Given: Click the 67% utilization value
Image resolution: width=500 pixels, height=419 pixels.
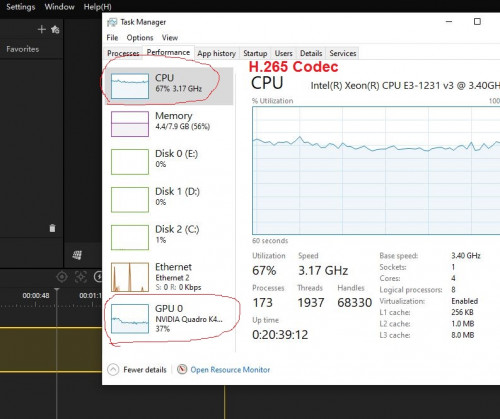Looking at the screenshot, I should coord(264,270).
